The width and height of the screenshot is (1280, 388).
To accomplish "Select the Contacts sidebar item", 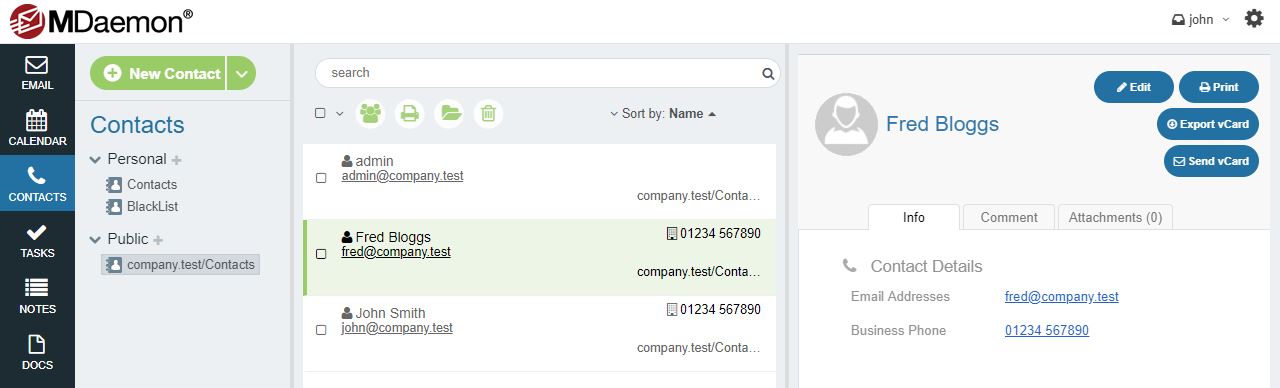I will pyautogui.click(x=37, y=184).
